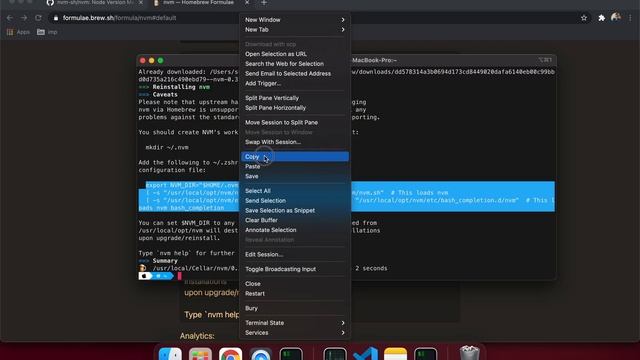Image resolution: width=640 pixels, height=360 pixels.
Task: Minimize the terminal with yellow button
Action: (x=151, y=60)
